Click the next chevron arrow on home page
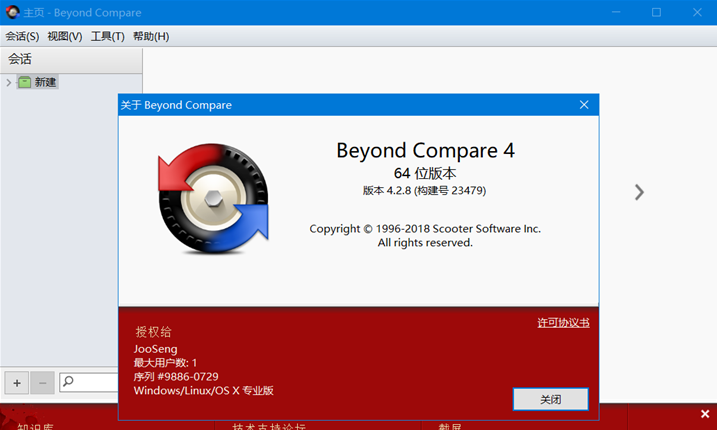This screenshot has width=717, height=430. click(639, 192)
